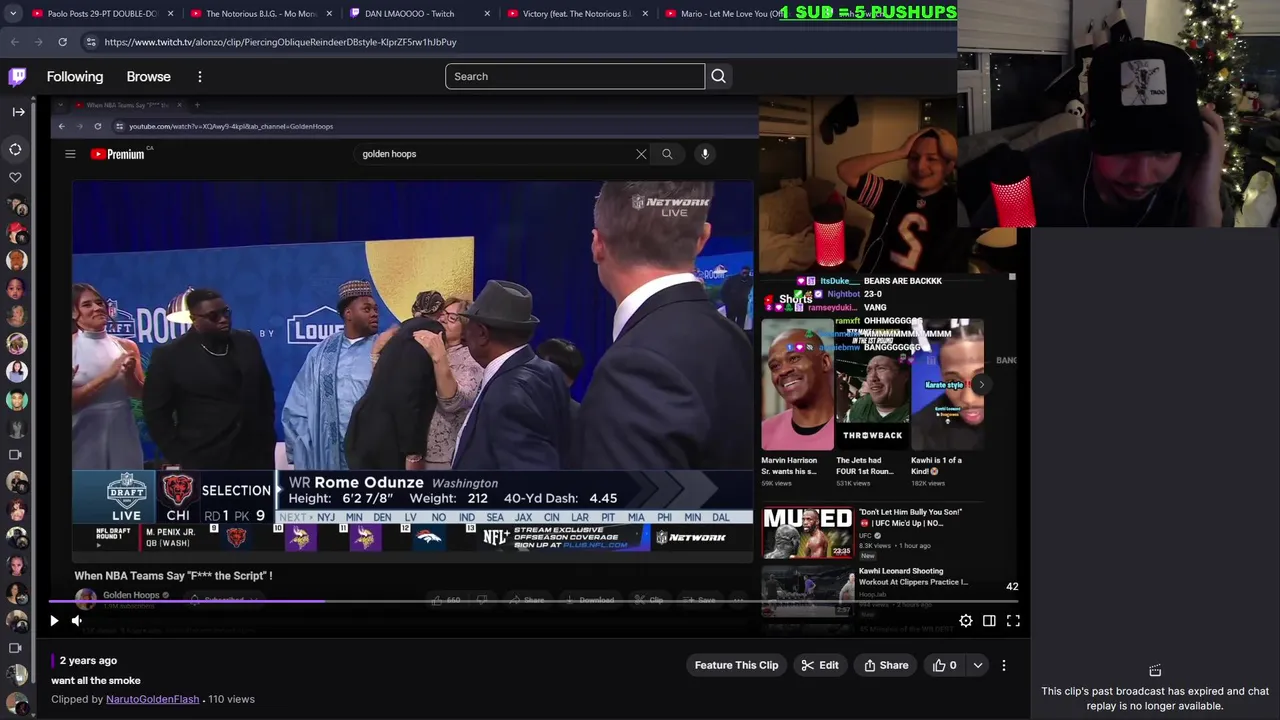This screenshot has width=1280, height=720.
Task: Click the Golden Hoops channel name
Action: click(131, 595)
